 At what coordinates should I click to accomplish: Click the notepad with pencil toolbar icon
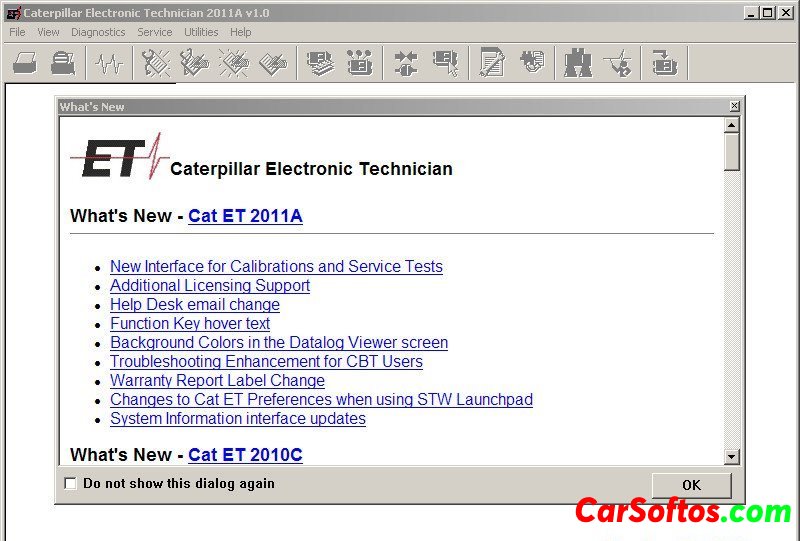point(491,64)
